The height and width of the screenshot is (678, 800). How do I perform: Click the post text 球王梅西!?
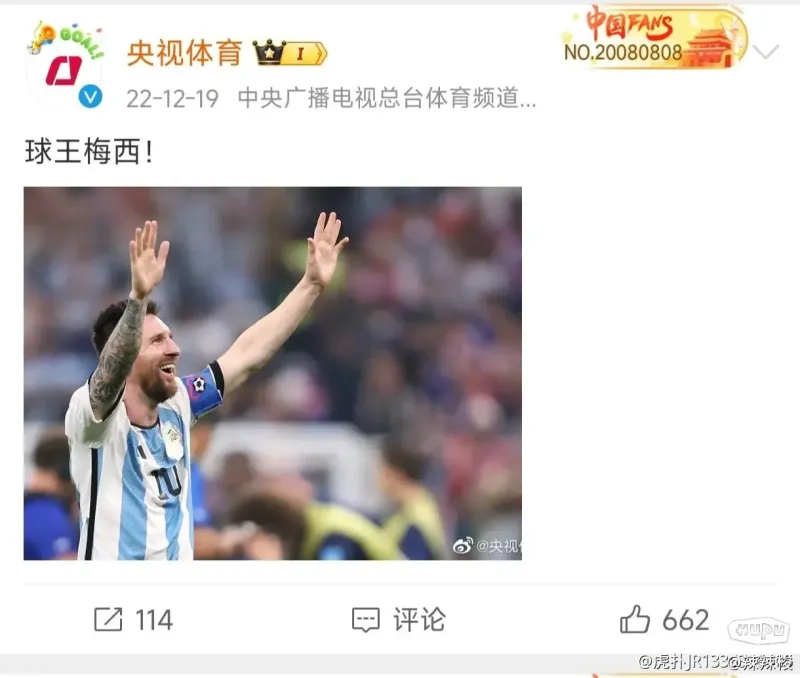coord(89,152)
